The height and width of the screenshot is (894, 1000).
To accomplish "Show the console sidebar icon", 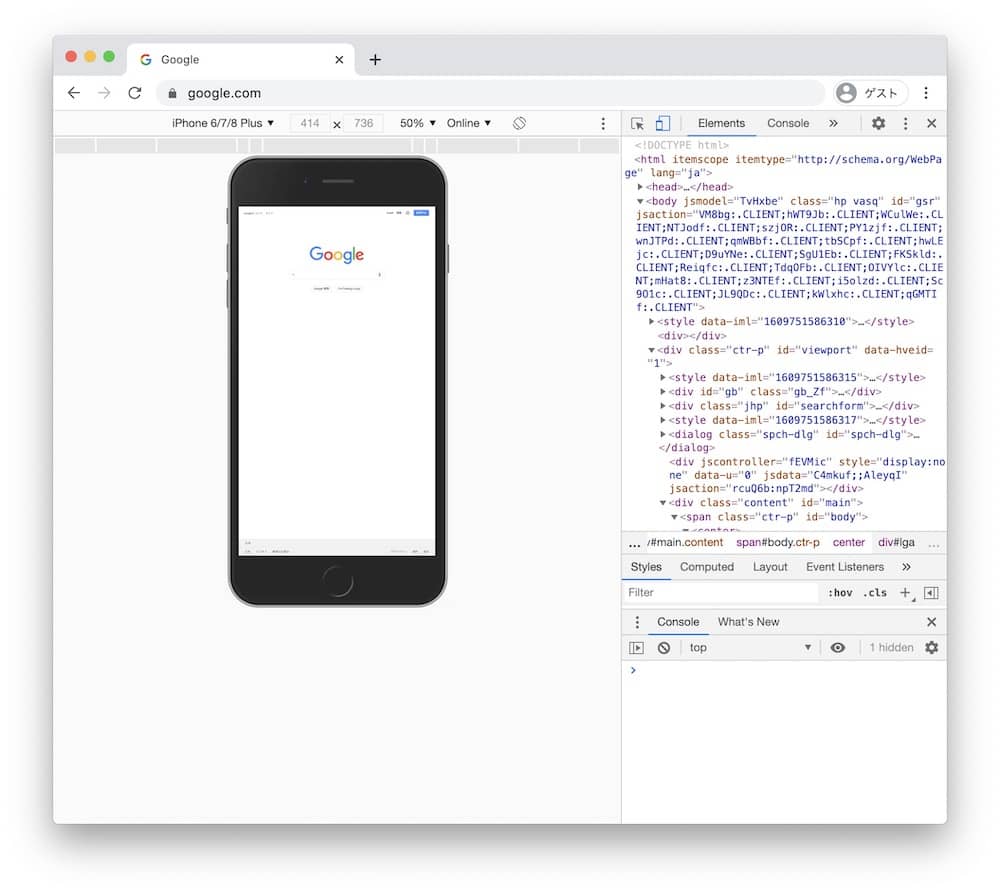I will pos(636,648).
